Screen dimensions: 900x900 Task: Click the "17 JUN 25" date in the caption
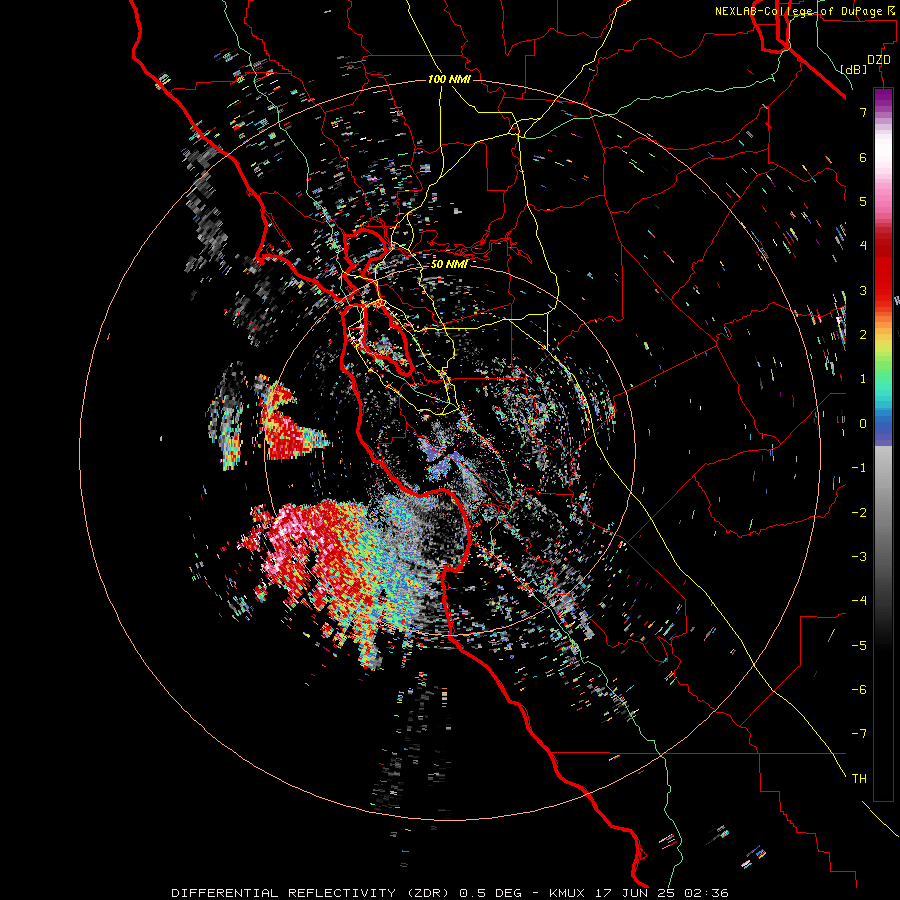coord(635,893)
